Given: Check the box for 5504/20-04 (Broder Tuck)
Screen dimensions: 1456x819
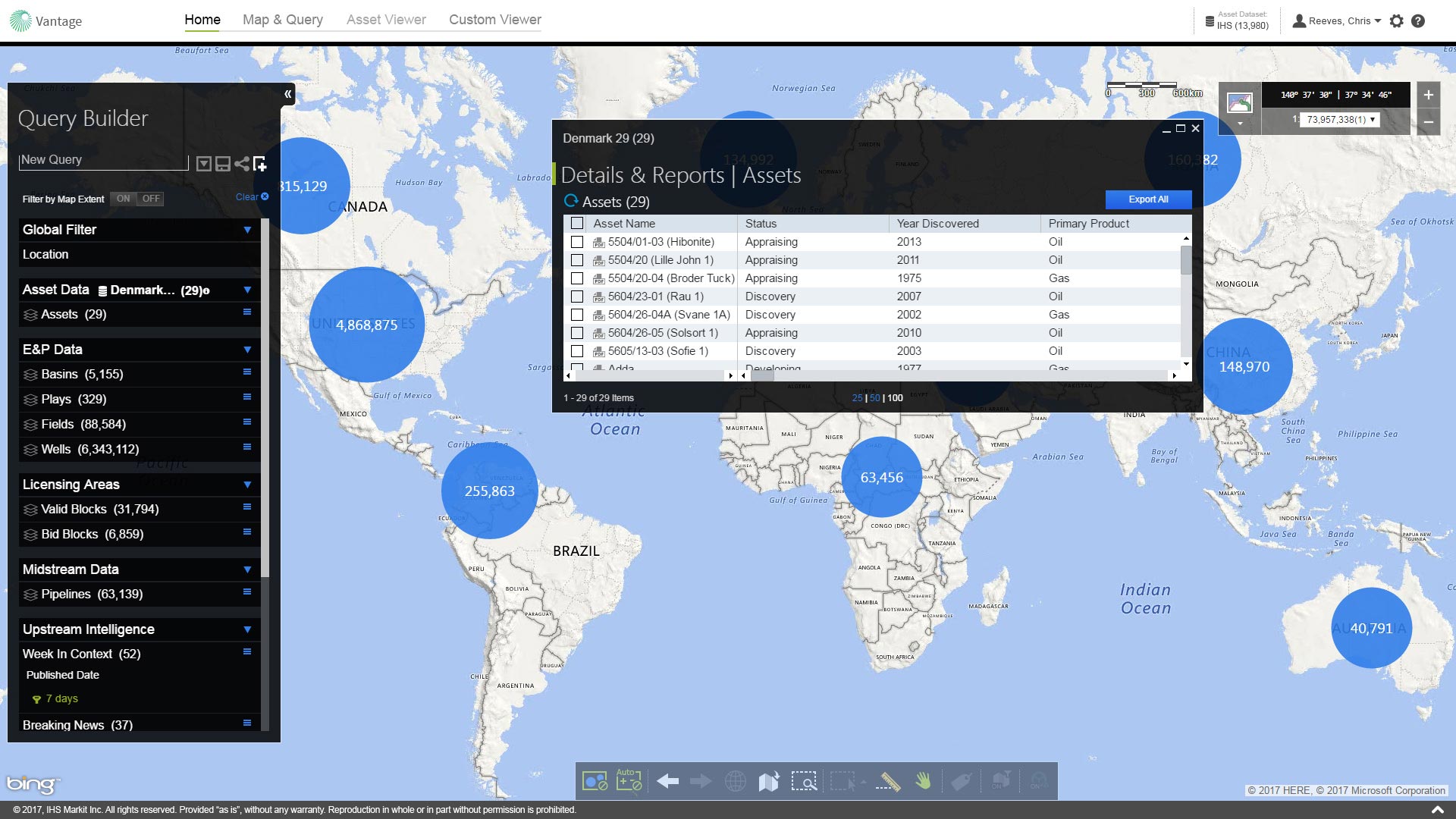Looking at the screenshot, I should click(577, 278).
